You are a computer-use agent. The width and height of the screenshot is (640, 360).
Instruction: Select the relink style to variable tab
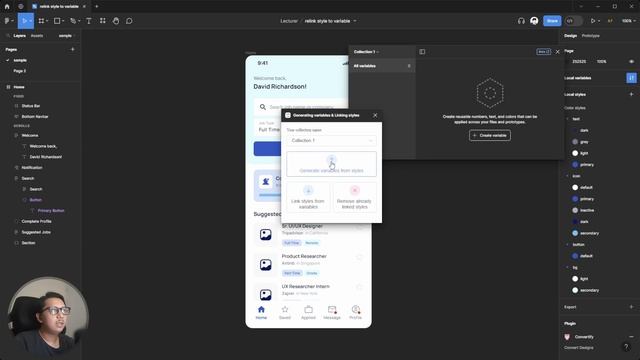[59, 7]
